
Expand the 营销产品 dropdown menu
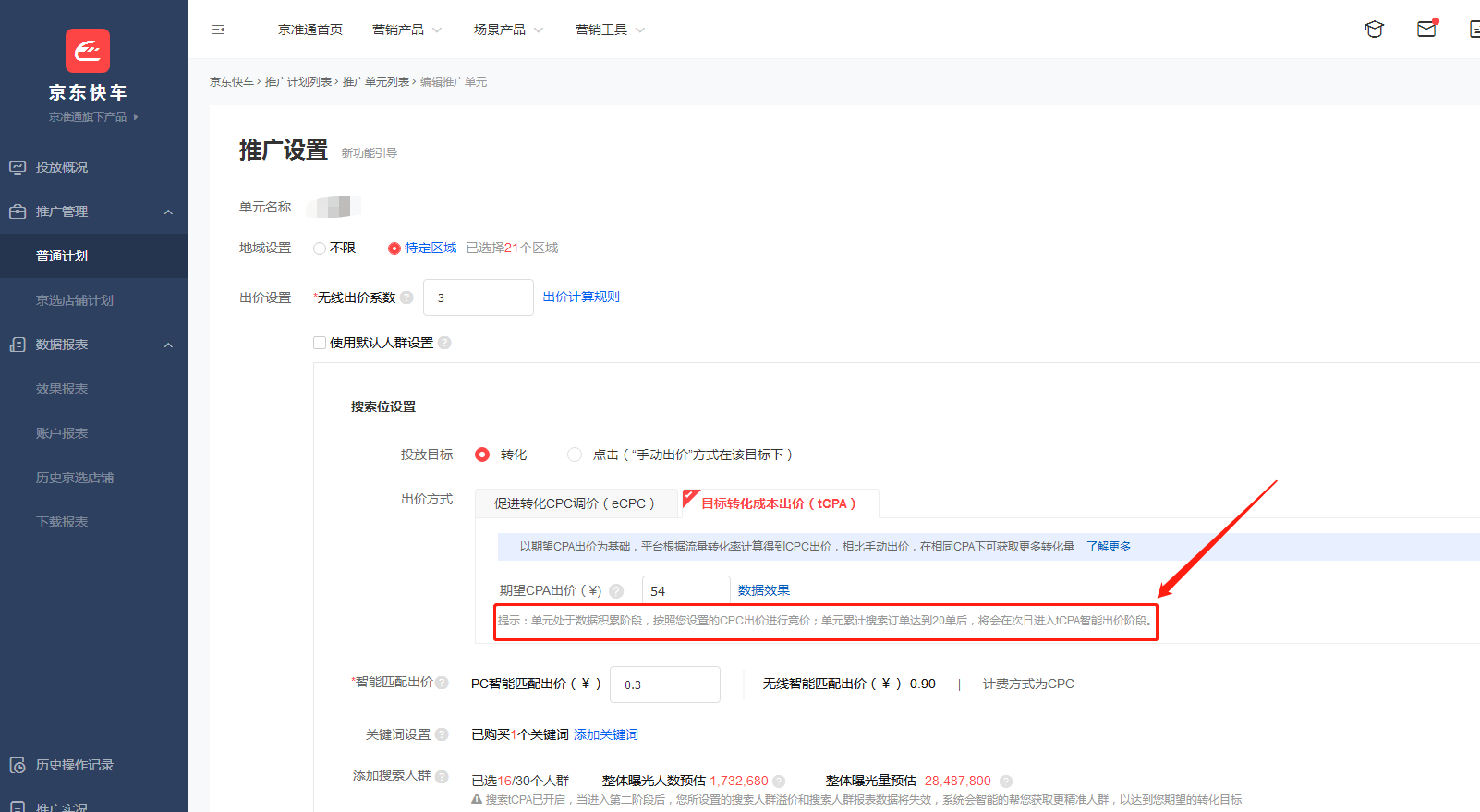pos(406,30)
